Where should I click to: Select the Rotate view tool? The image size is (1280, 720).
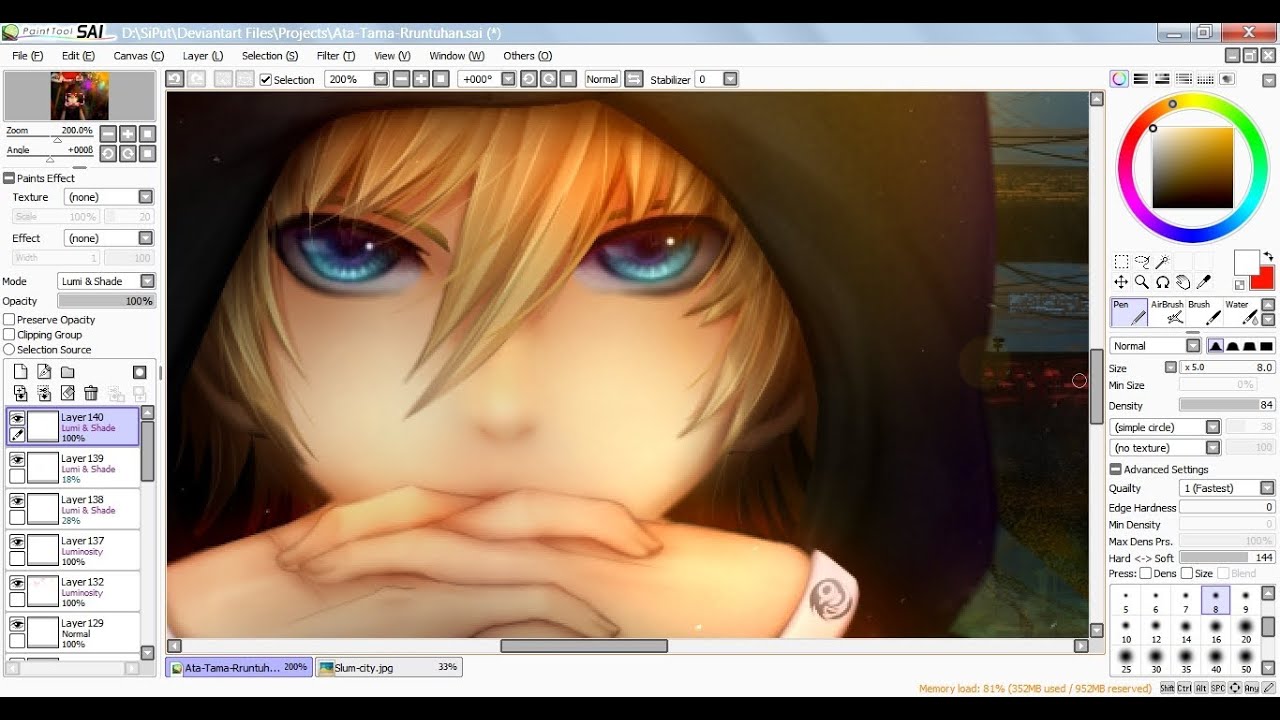[x=1163, y=283]
